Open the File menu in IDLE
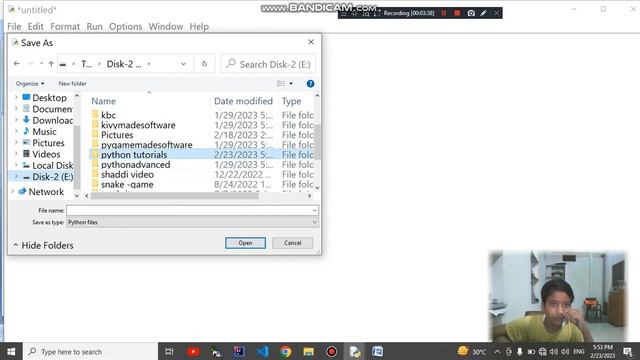The width and height of the screenshot is (640, 360). tap(14, 27)
